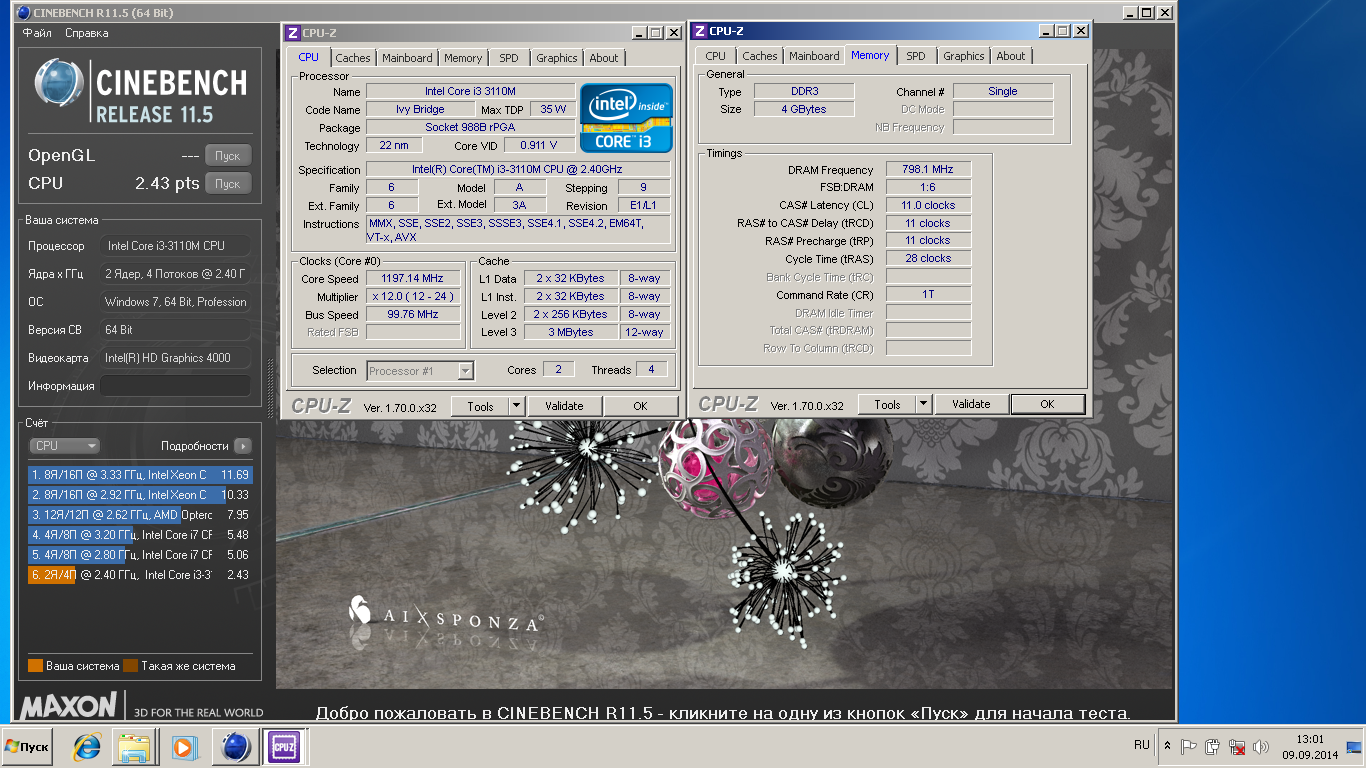Click Tools button in left CPU-Z
1366x768 pixels.
pos(480,406)
